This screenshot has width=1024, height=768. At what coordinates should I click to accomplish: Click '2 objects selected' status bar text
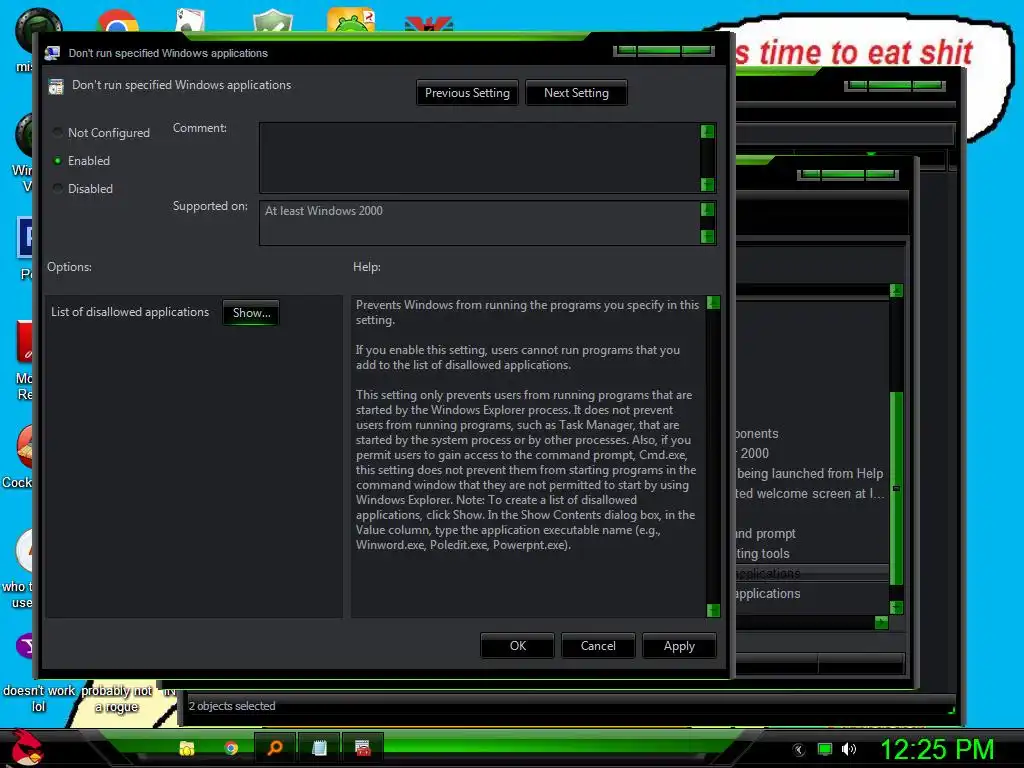[232, 706]
